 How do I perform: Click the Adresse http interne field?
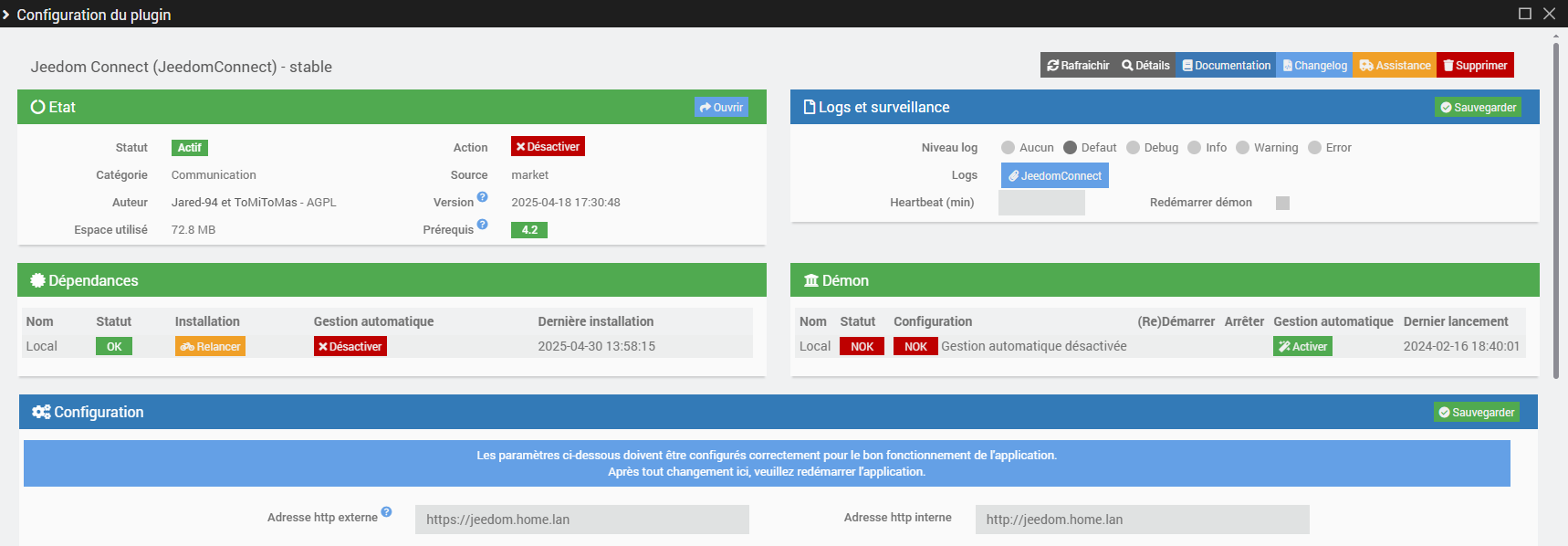[x=1142, y=520]
